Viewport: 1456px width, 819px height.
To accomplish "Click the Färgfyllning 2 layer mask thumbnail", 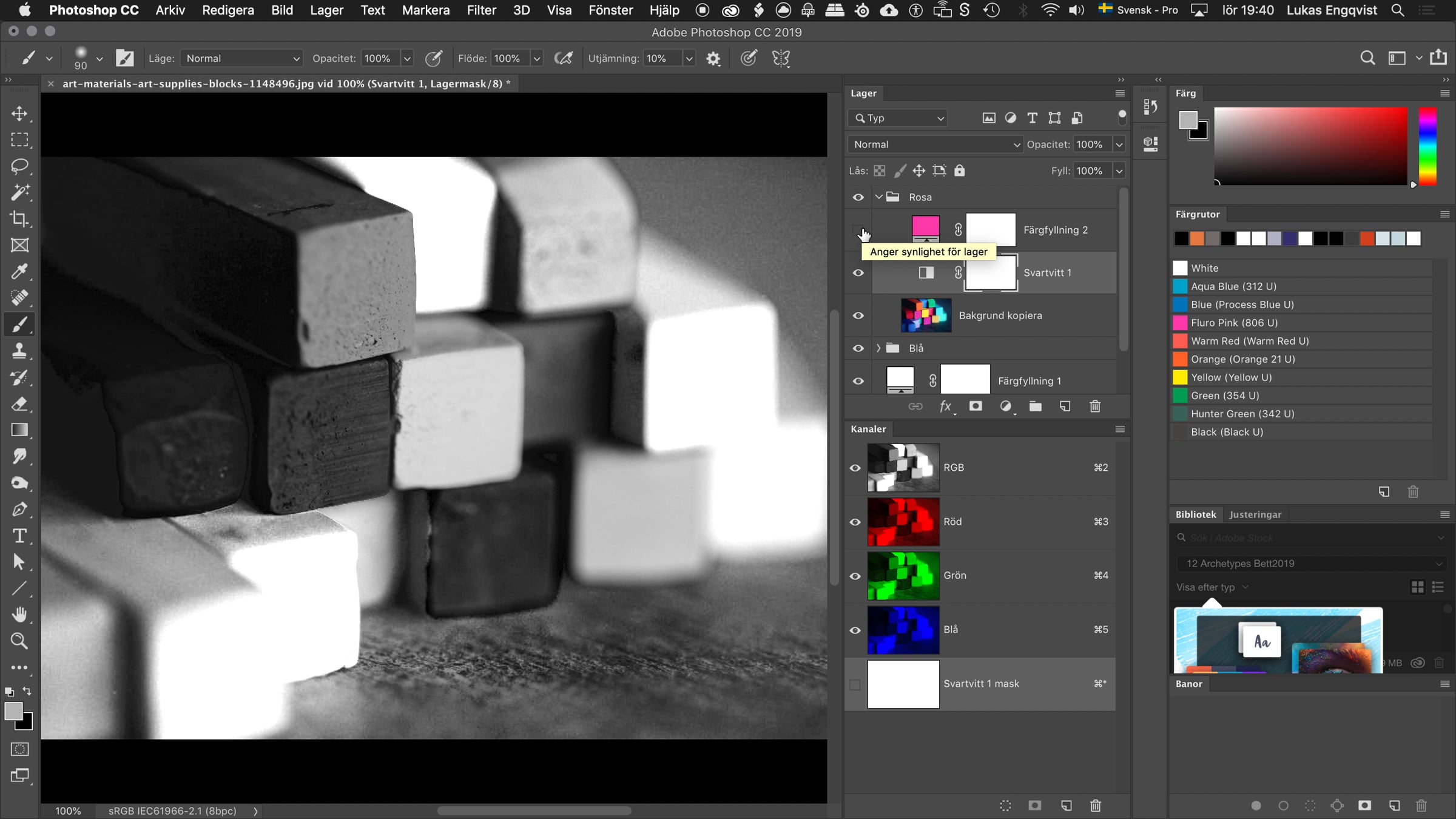I will click(x=990, y=230).
